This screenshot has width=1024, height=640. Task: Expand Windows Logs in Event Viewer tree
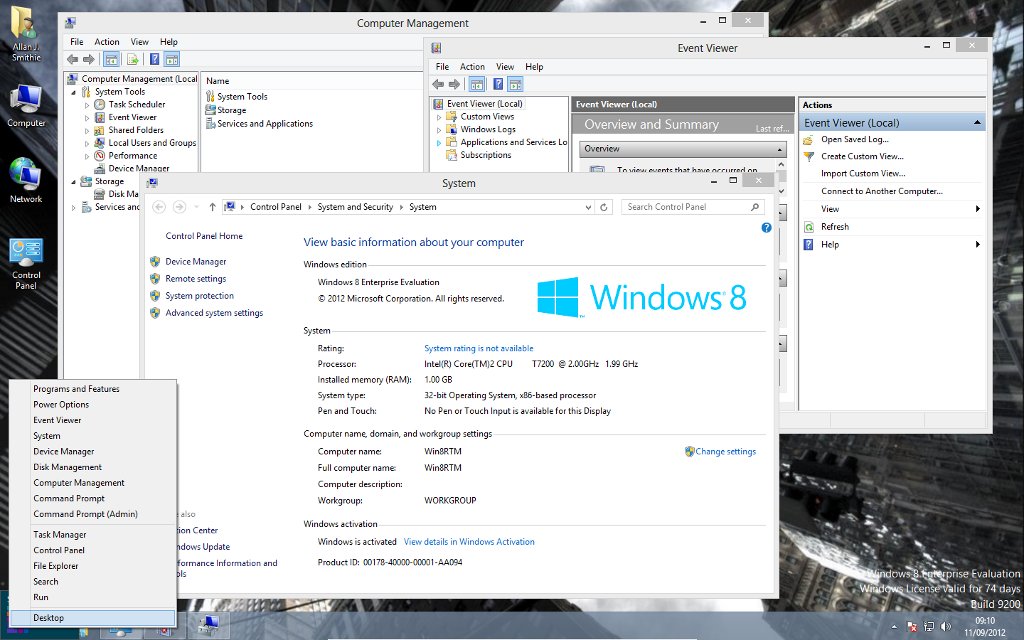(439, 130)
